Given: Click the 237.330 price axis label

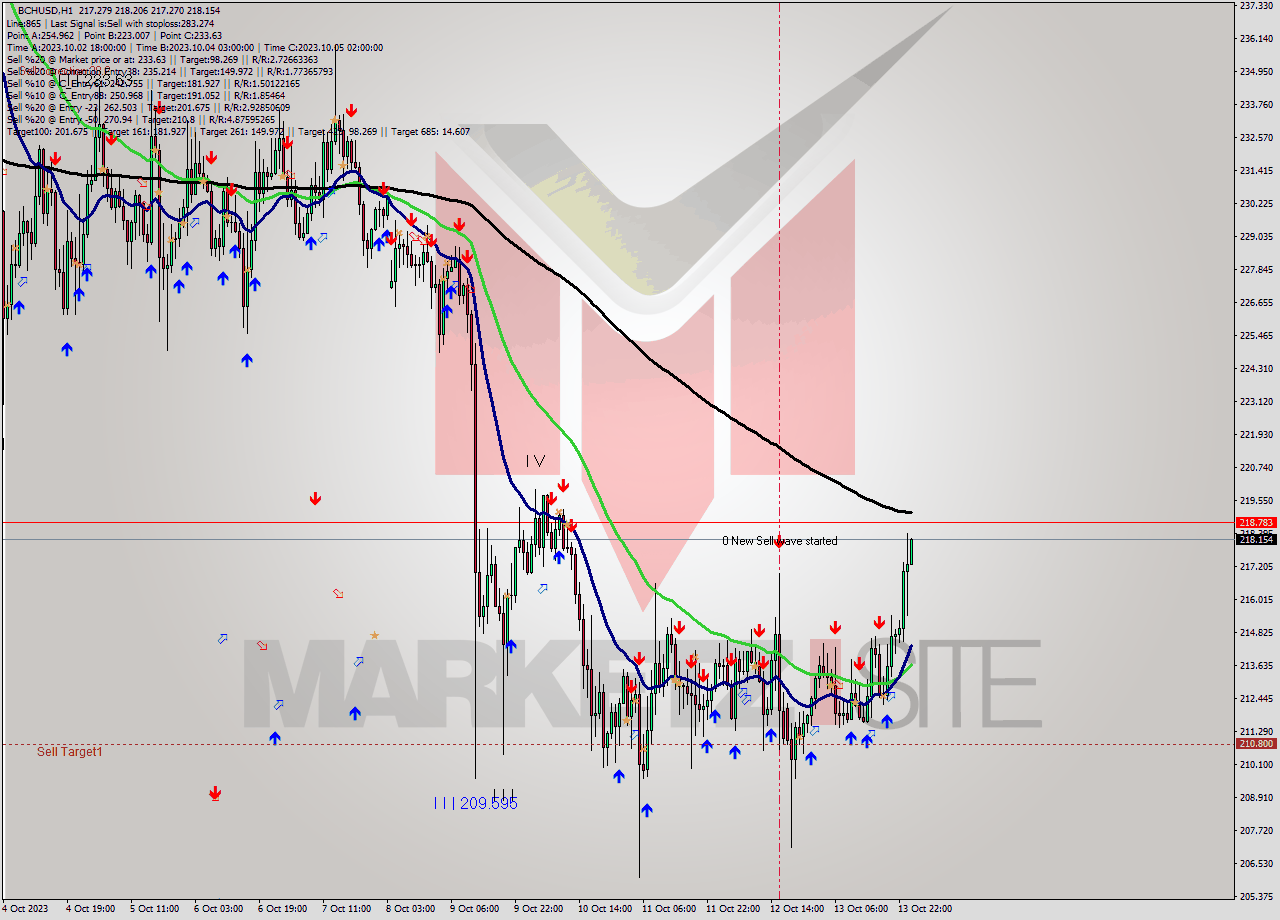Looking at the screenshot, I should coord(1256,6).
